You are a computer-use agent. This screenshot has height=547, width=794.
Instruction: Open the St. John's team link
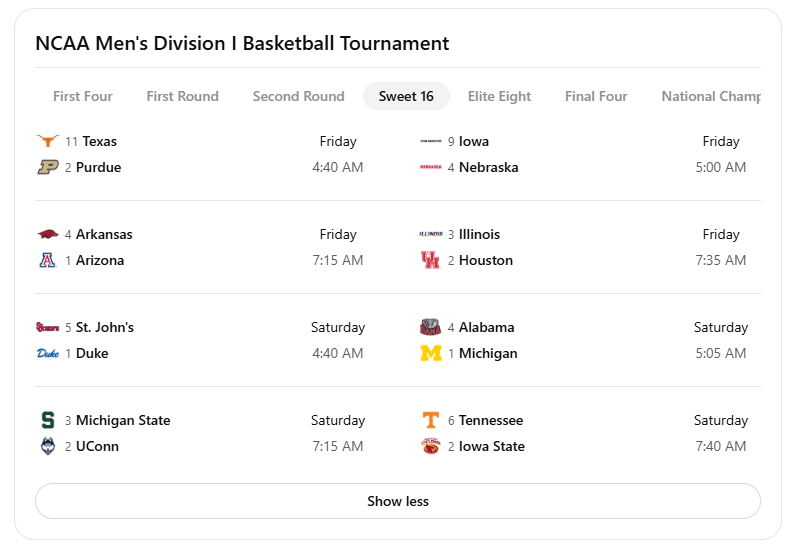tap(104, 327)
